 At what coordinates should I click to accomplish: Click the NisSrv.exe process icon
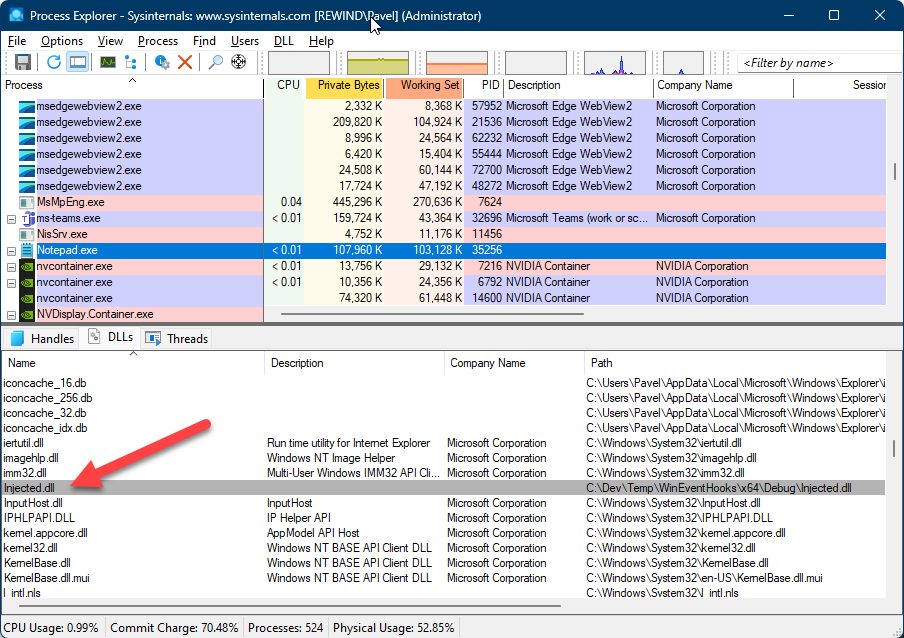pos(27,235)
